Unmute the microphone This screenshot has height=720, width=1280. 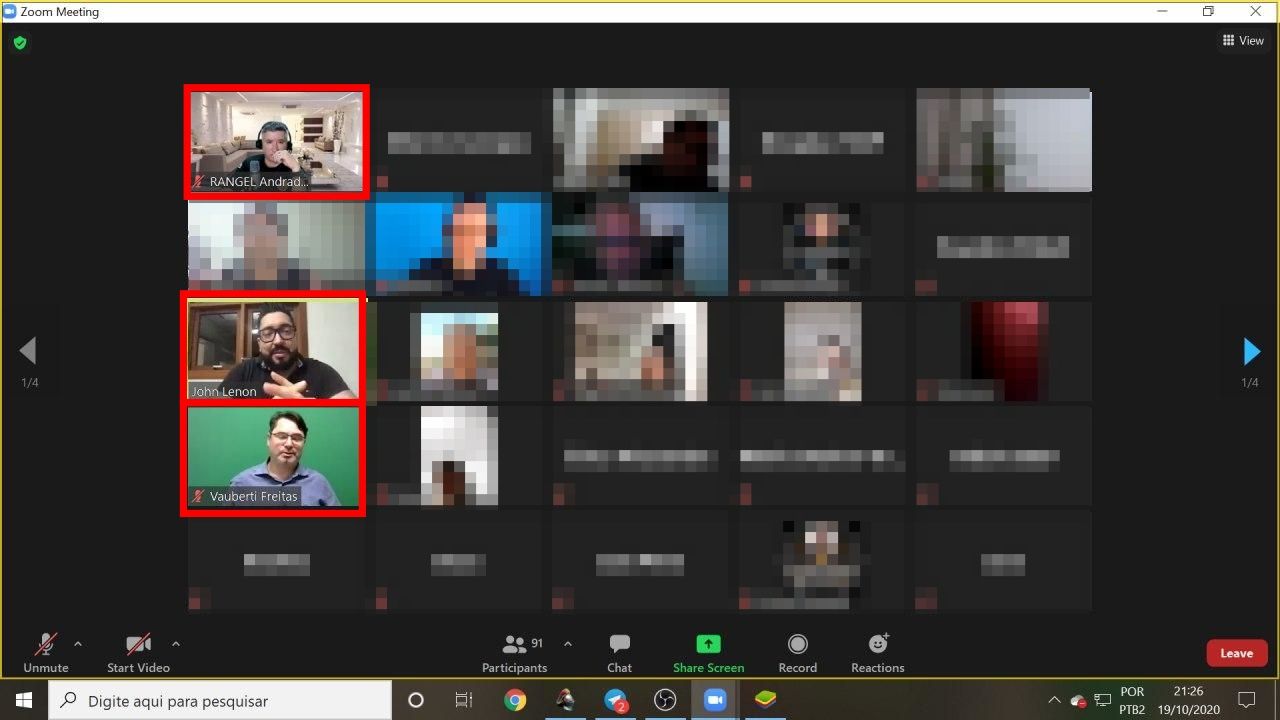pos(46,653)
